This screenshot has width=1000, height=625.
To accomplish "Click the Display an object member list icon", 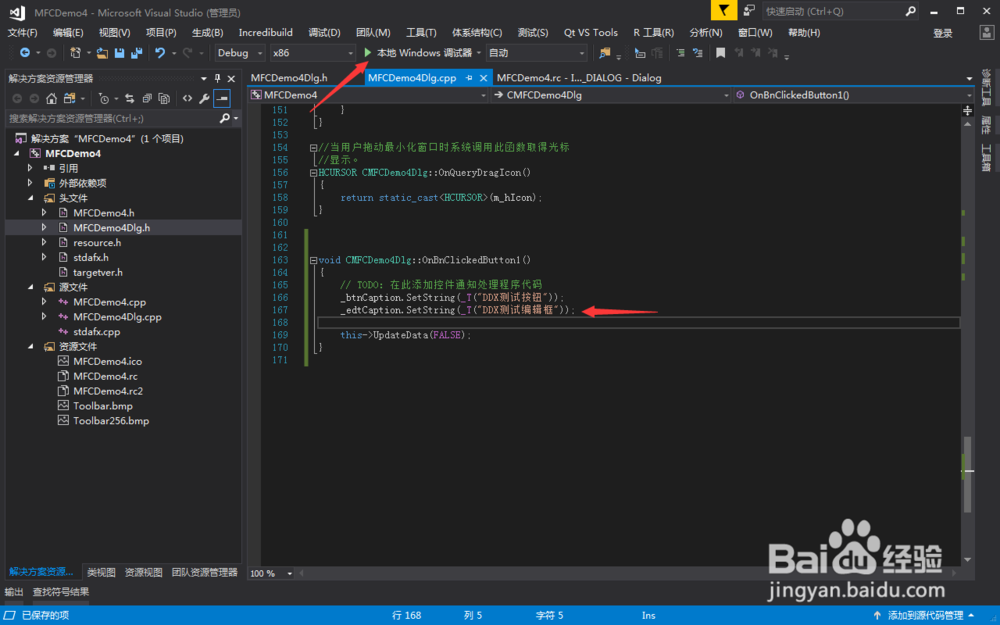I will (x=640, y=53).
